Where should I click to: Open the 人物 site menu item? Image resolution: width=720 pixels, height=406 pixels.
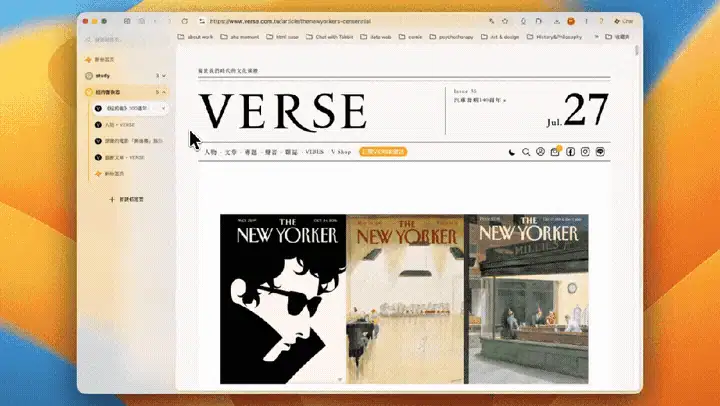pos(210,152)
